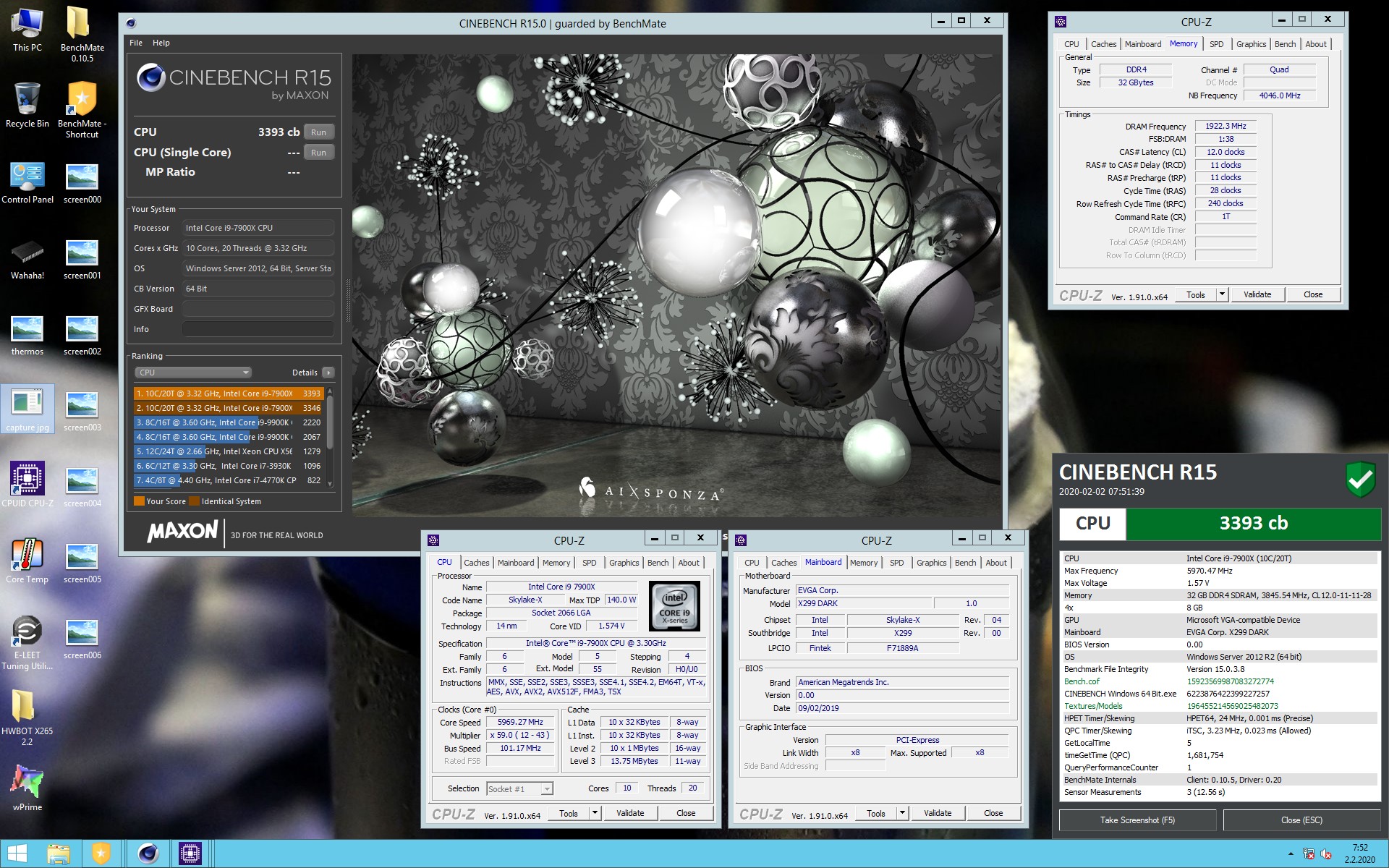Screen dimensions: 1389x868
Task: Open screen001 image file
Action: click(x=82, y=259)
